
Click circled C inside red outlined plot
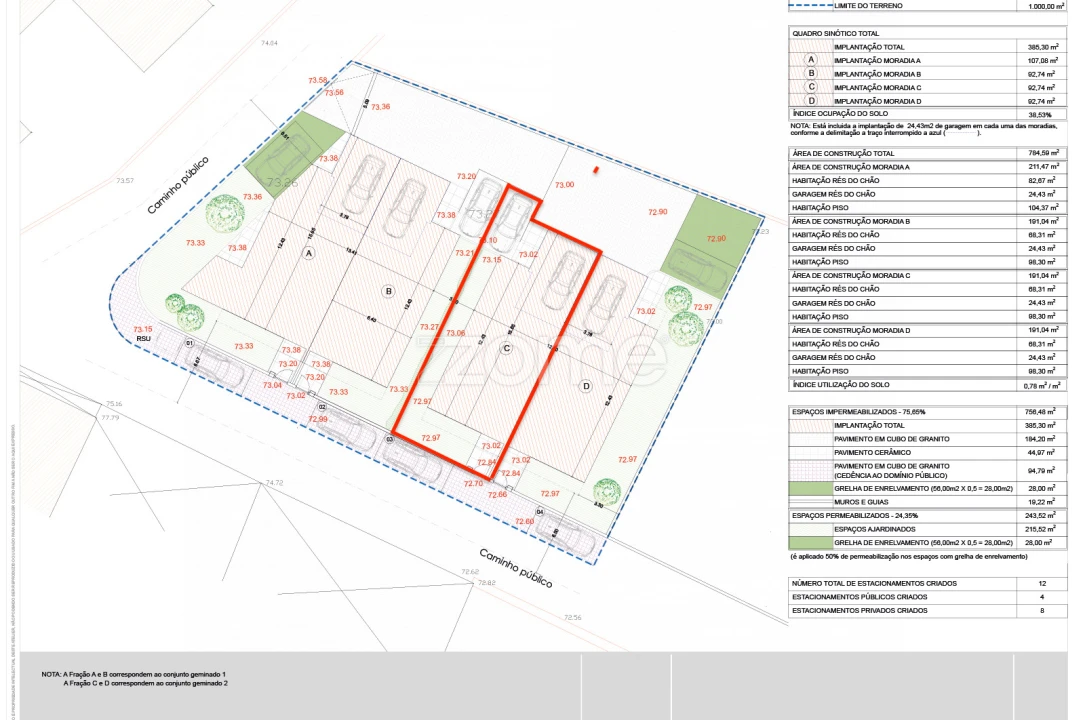(506, 348)
